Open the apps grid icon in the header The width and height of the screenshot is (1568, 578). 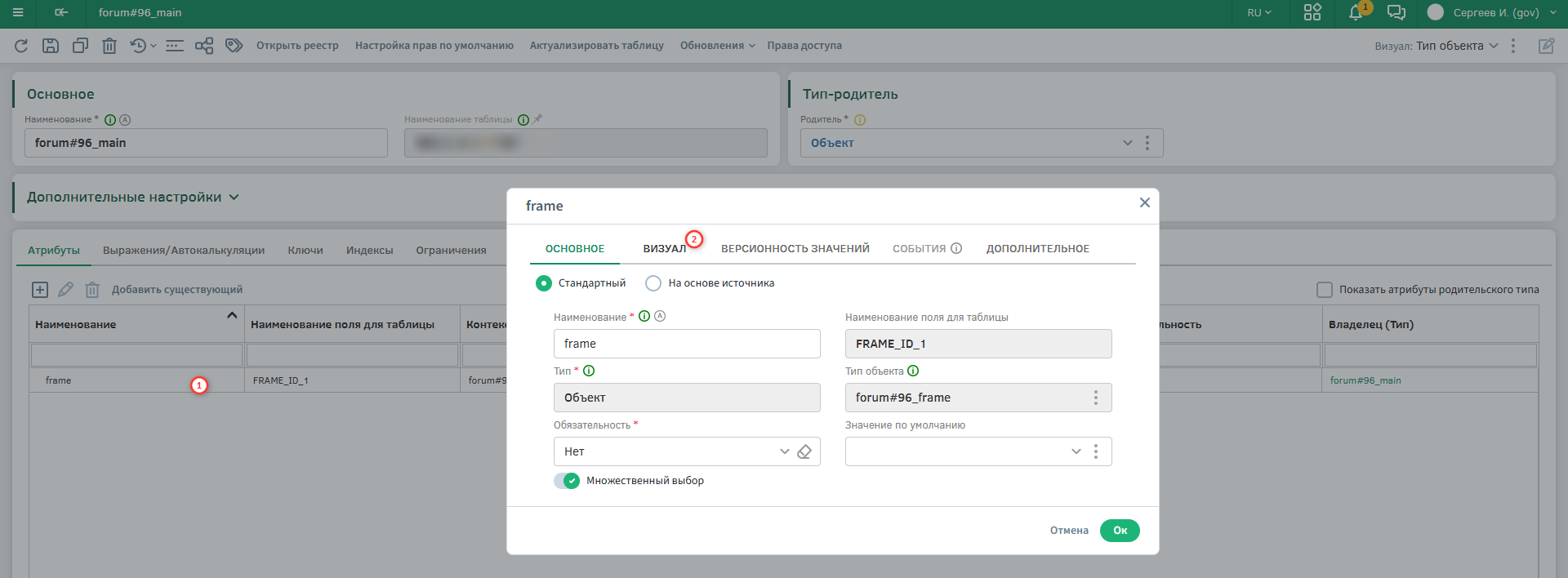[1312, 12]
